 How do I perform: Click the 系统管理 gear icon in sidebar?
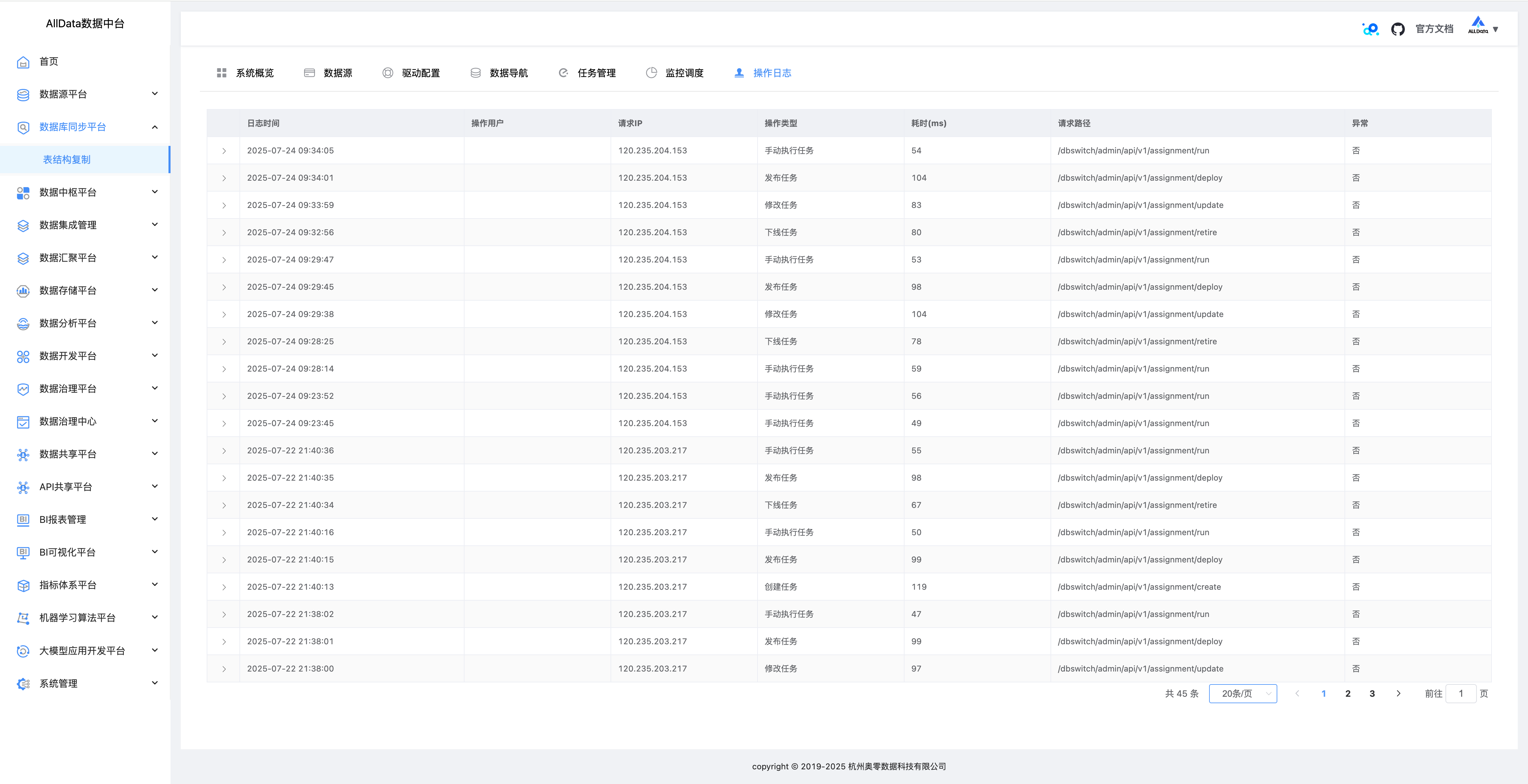pyautogui.click(x=23, y=684)
